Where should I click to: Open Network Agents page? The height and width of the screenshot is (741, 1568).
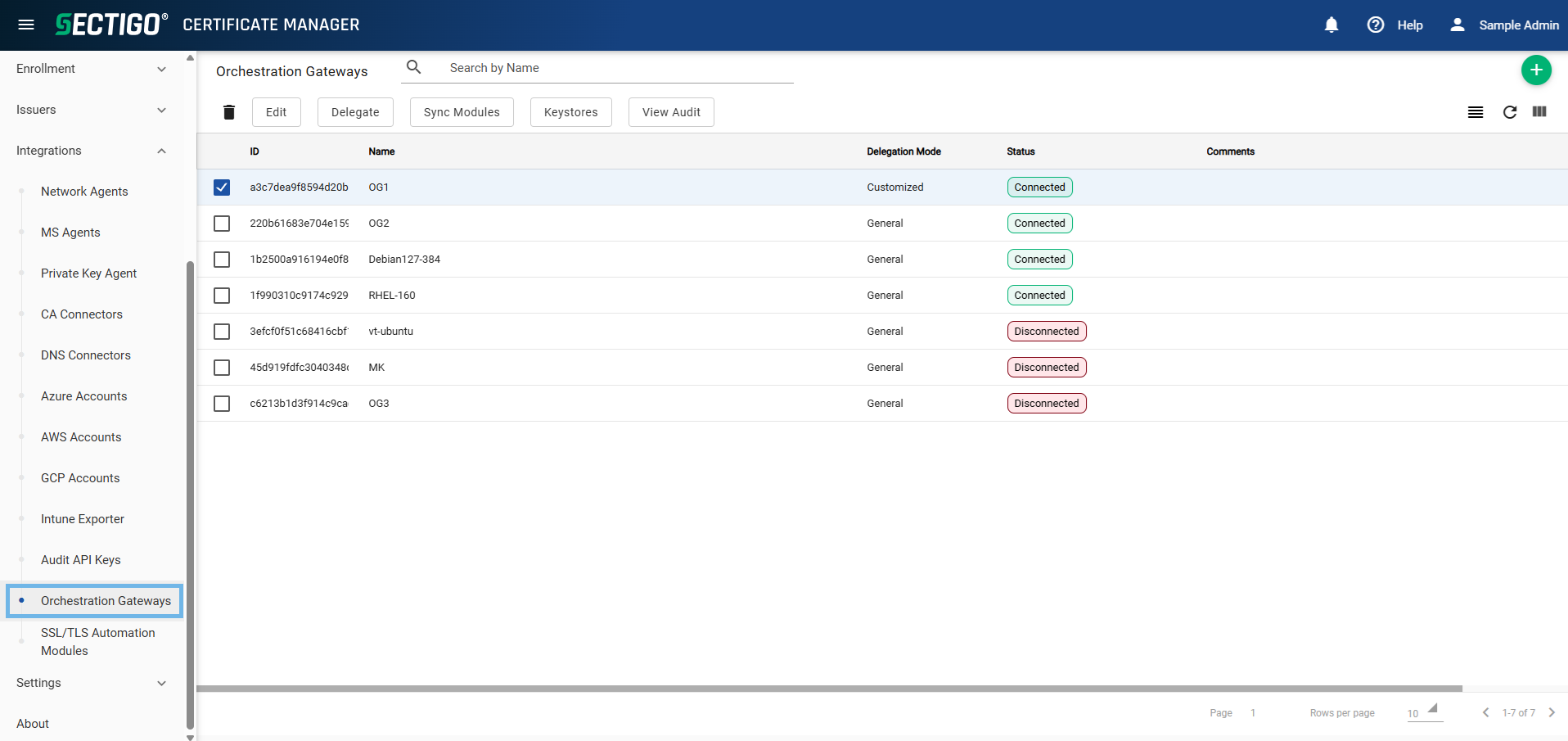pyautogui.click(x=84, y=192)
